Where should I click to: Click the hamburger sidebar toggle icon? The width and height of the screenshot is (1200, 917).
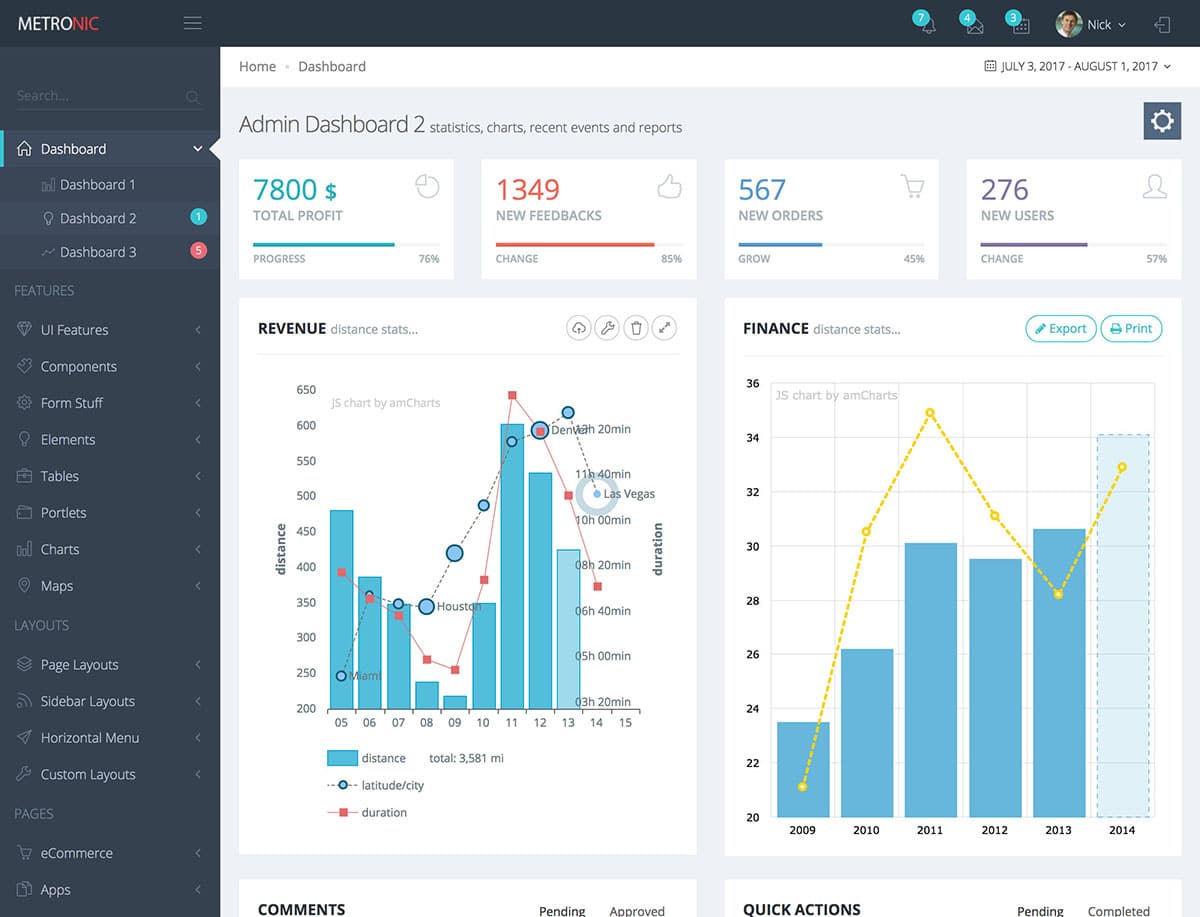point(193,23)
